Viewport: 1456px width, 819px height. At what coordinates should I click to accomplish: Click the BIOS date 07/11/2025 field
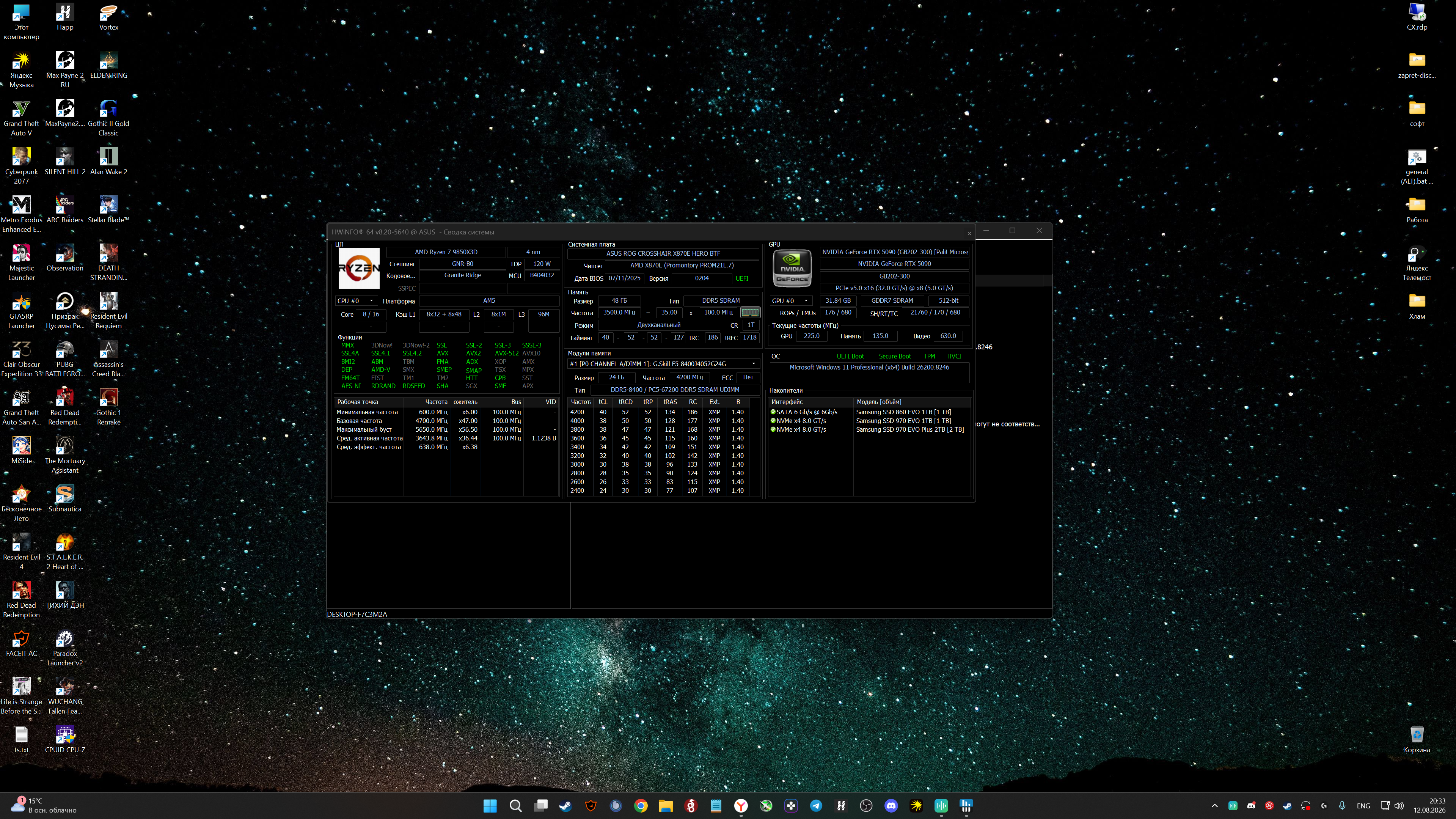[625, 279]
